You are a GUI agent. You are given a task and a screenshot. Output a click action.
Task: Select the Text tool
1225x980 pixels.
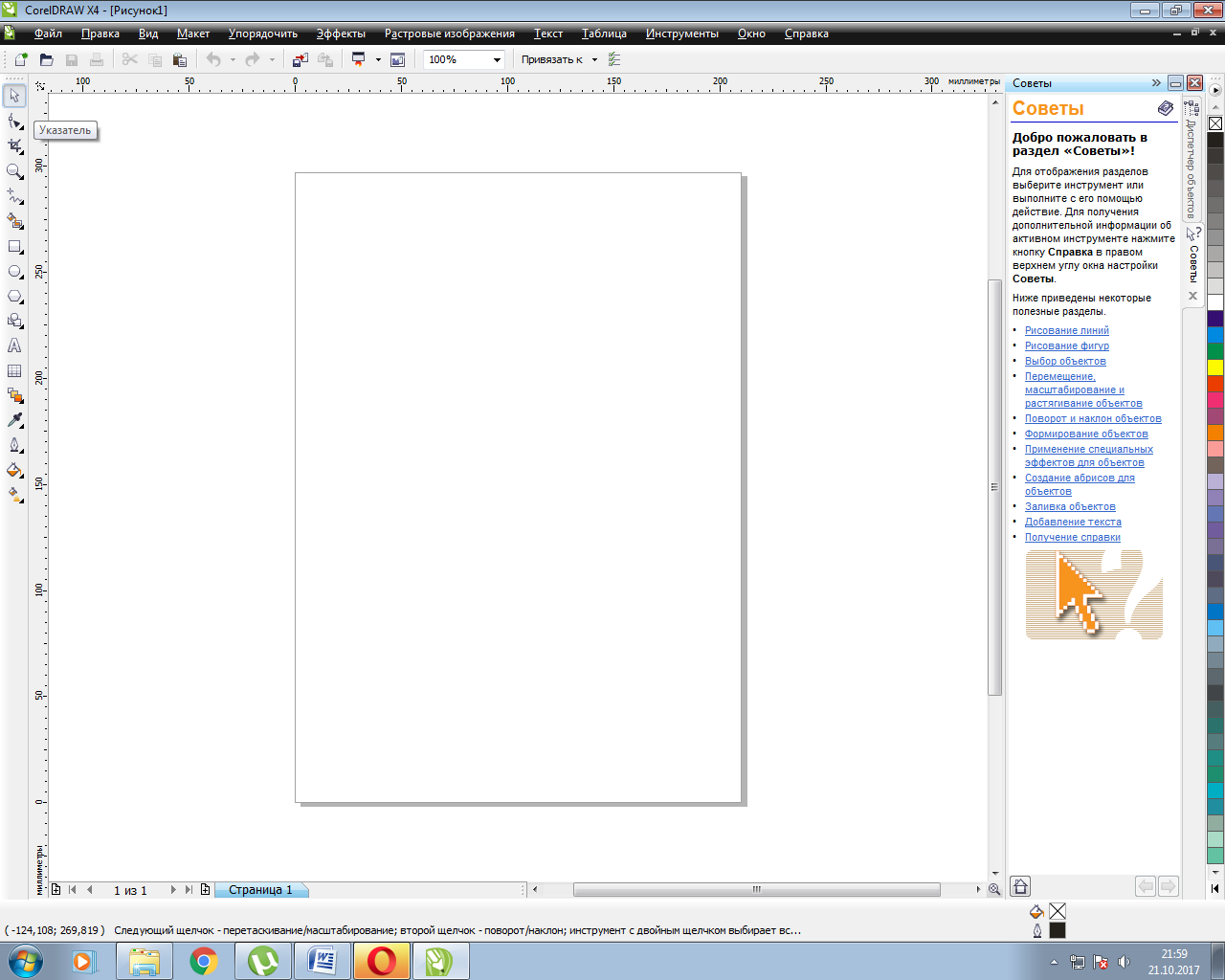coord(14,345)
